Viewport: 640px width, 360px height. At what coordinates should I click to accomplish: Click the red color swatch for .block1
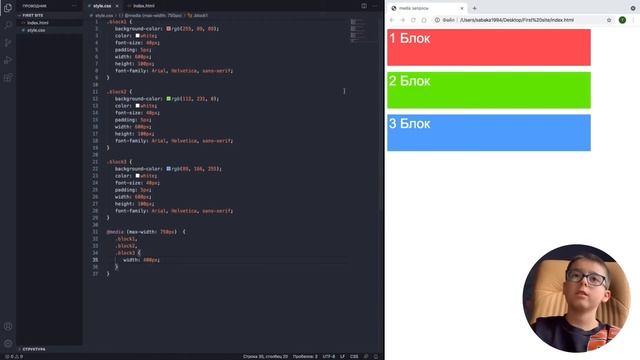[x=168, y=29]
